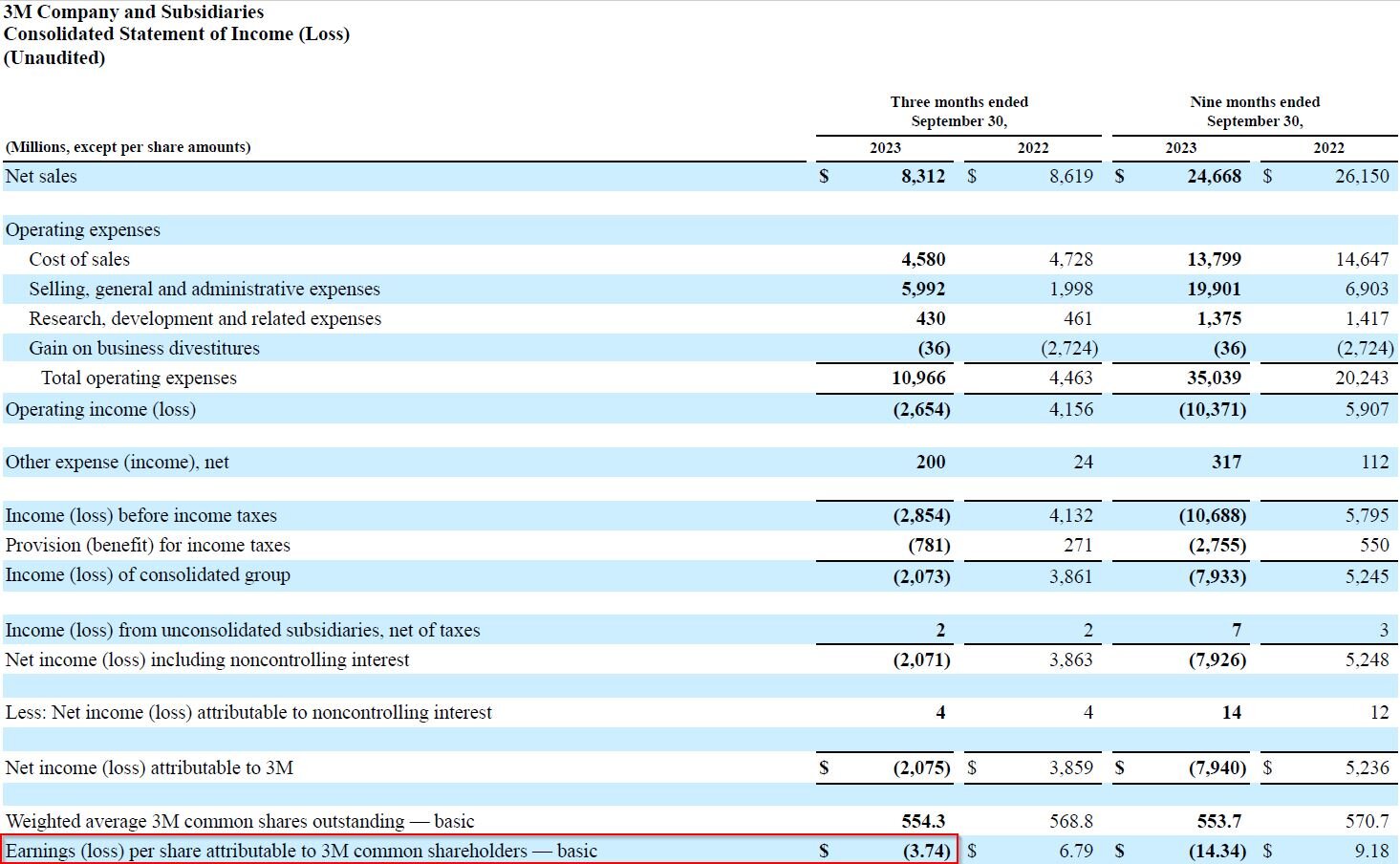
Task: Click the 'Gain on business divestitures' label
Action: click(x=144, y=348)
